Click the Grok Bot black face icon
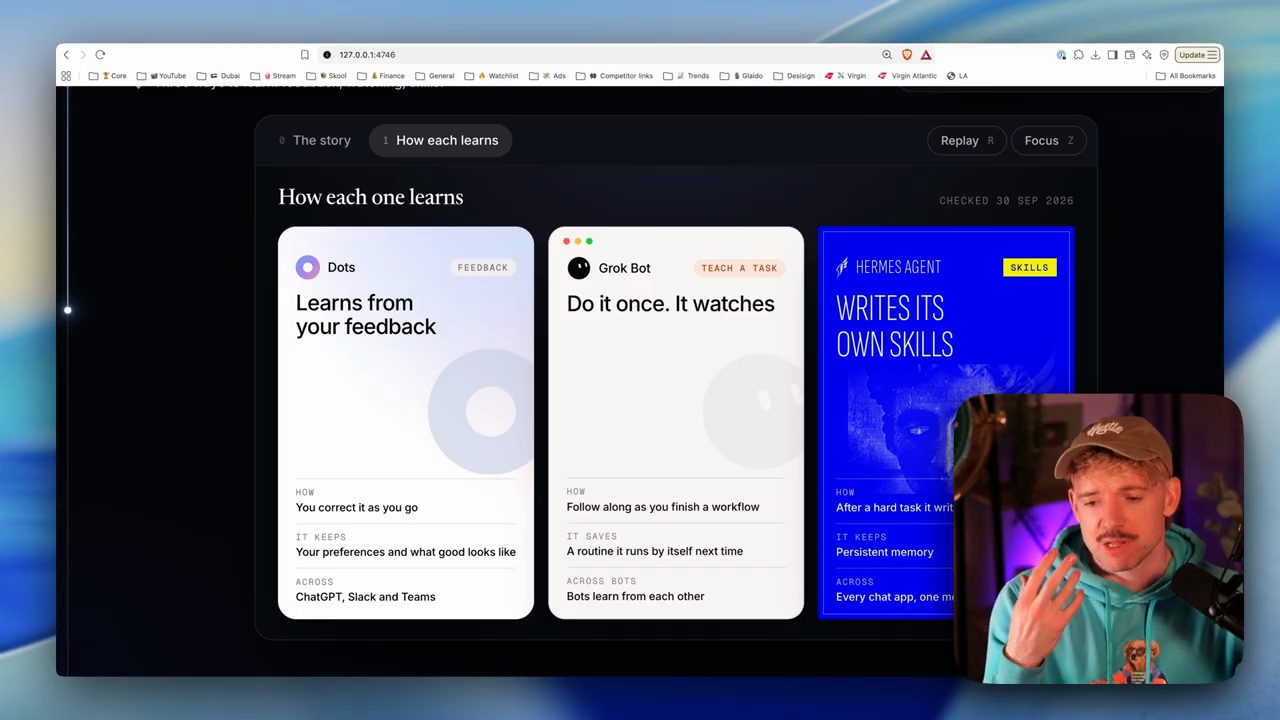Screen dimensions: 1280x720 point(579,268)
